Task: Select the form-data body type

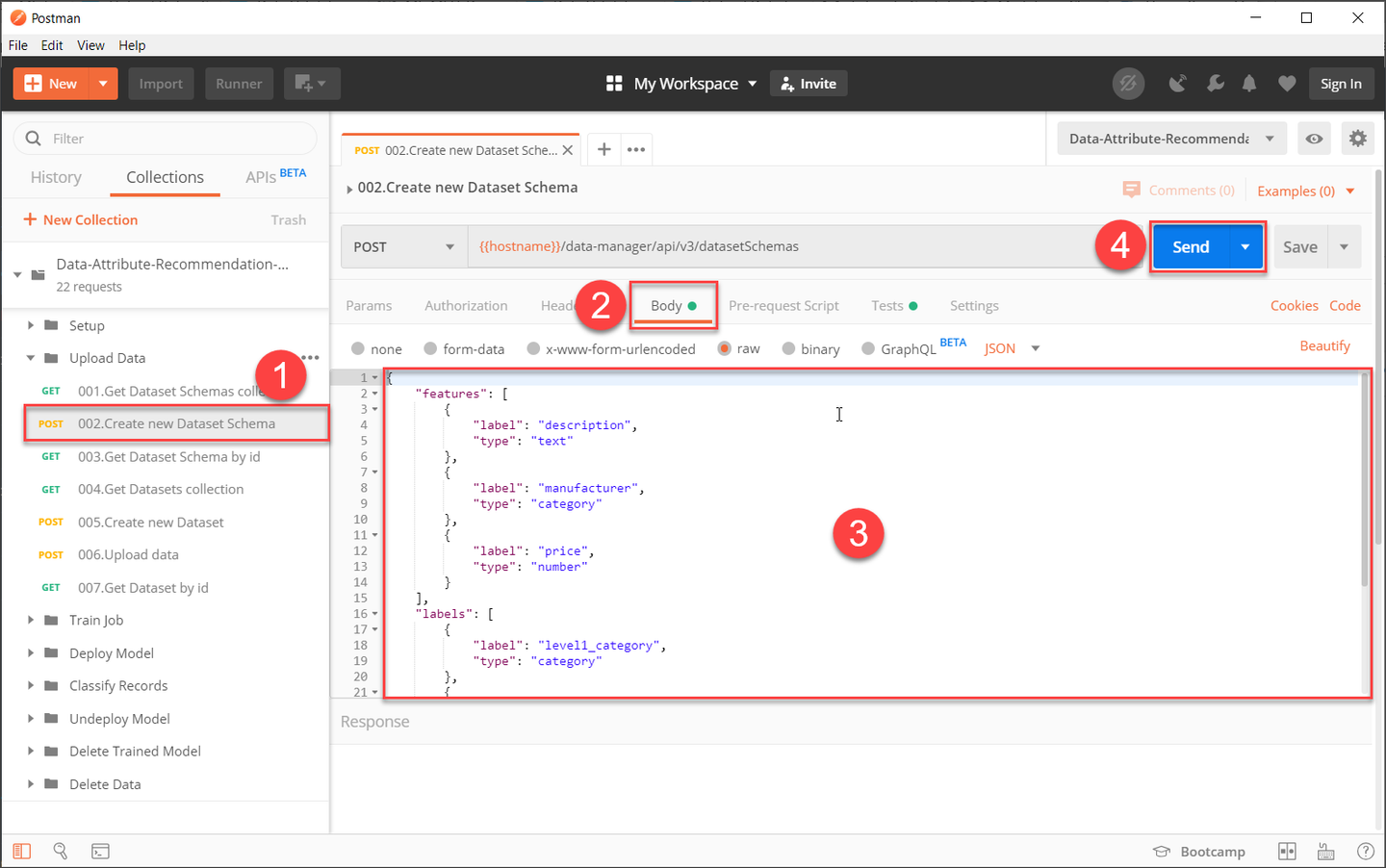Action: [430, 348]
